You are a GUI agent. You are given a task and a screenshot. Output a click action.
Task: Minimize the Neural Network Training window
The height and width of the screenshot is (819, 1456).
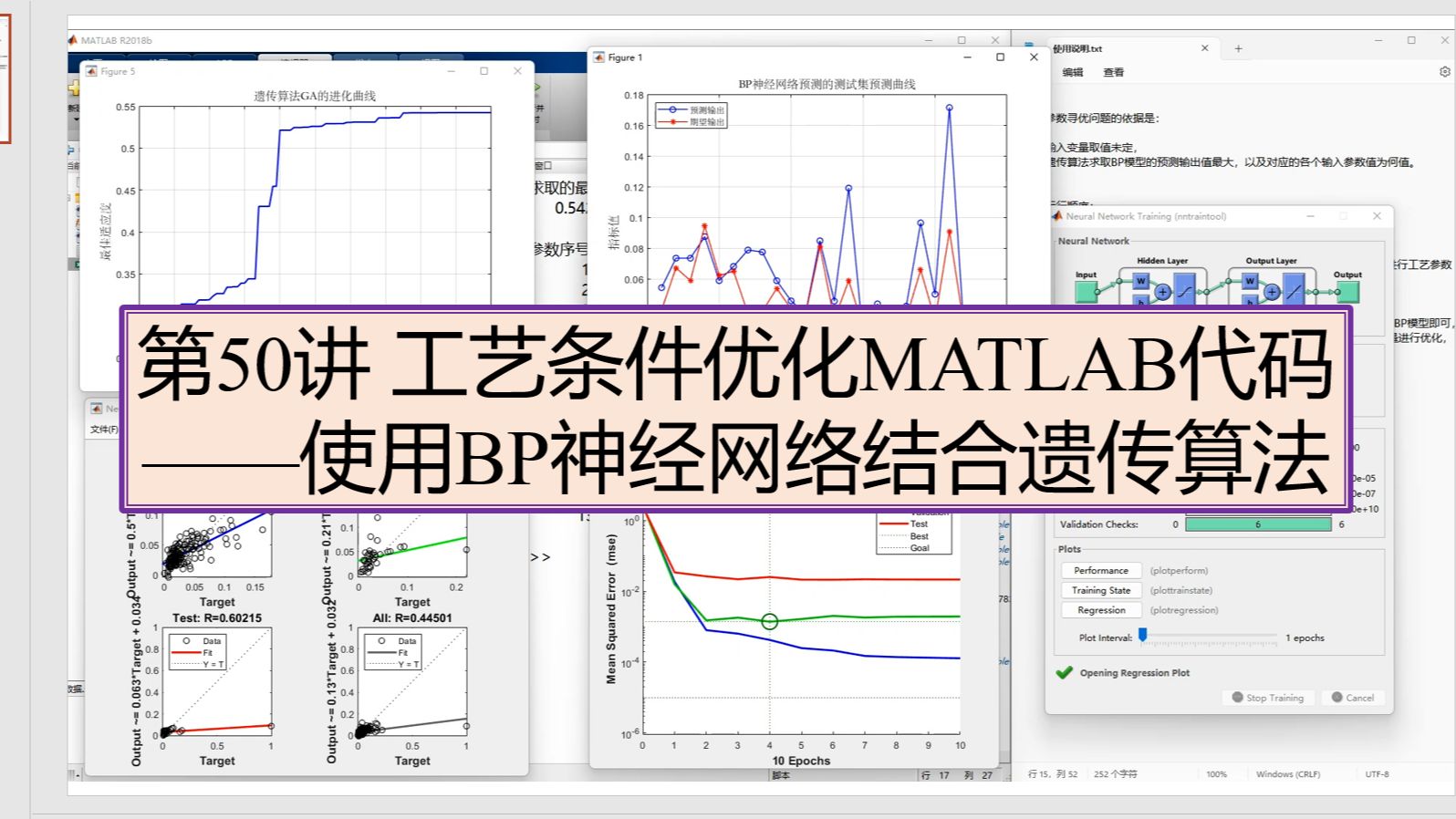pyautogui.click(x=1310, y=216)
